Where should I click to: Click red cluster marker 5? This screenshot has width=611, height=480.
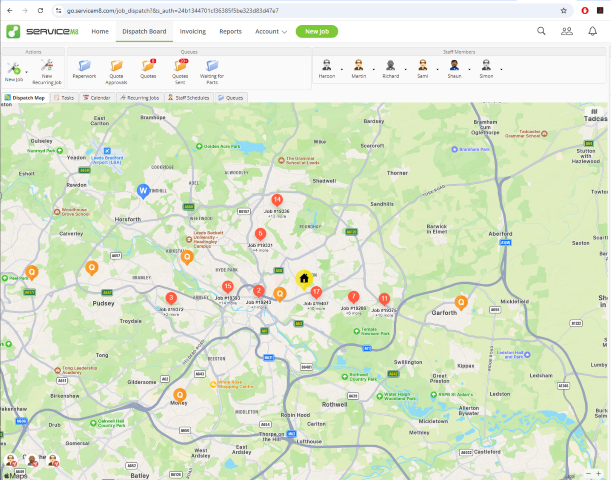(x=260, y=234)
